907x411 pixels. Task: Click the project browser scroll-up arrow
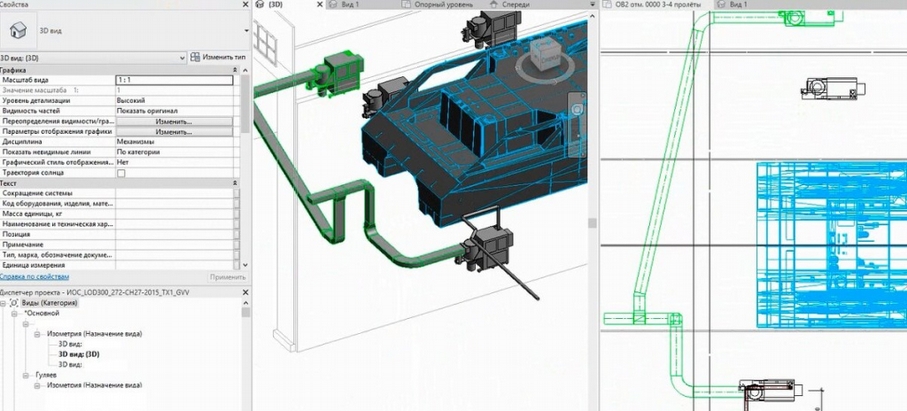point(245,303)
